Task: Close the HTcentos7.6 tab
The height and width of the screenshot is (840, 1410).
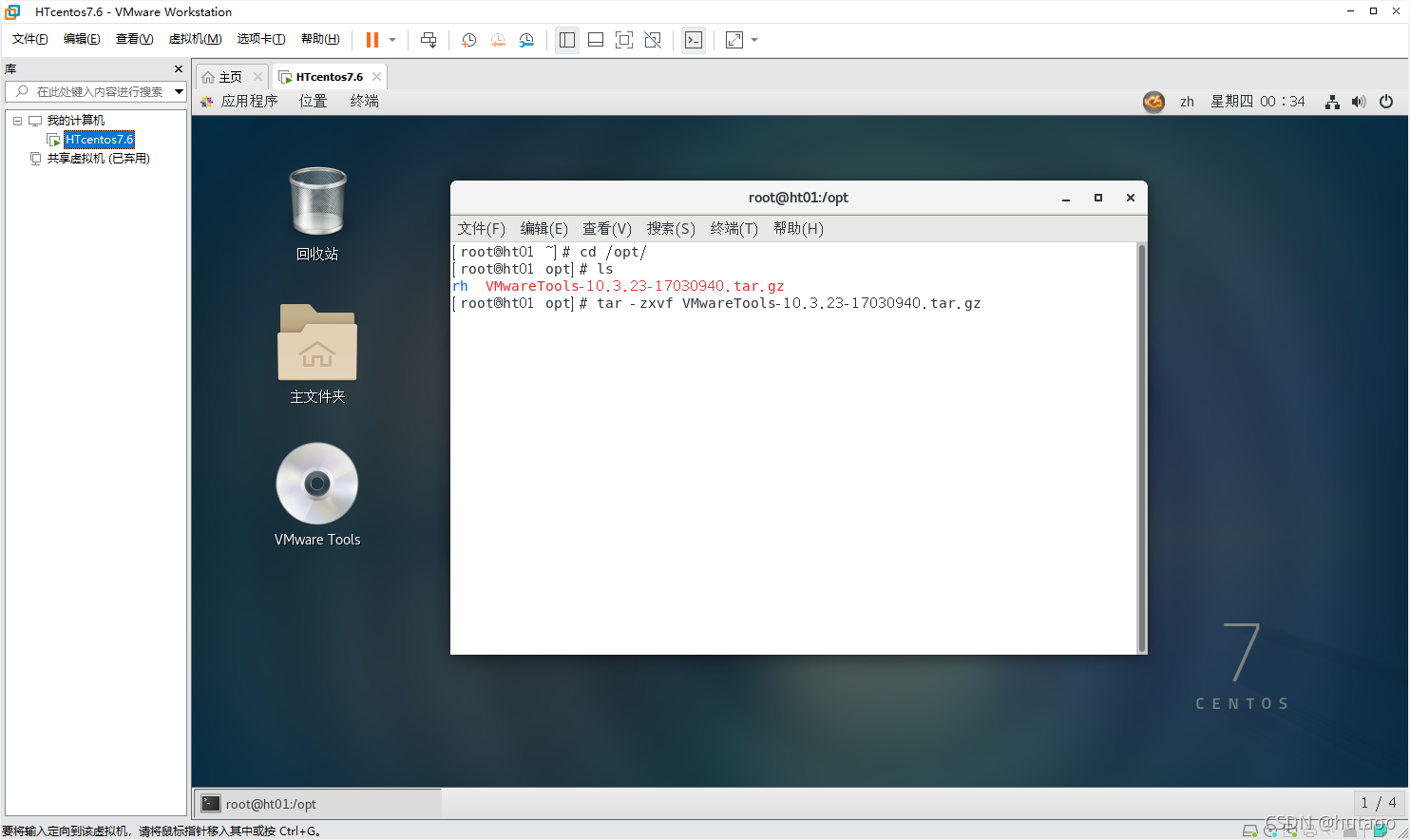Action: click(377, 77)
